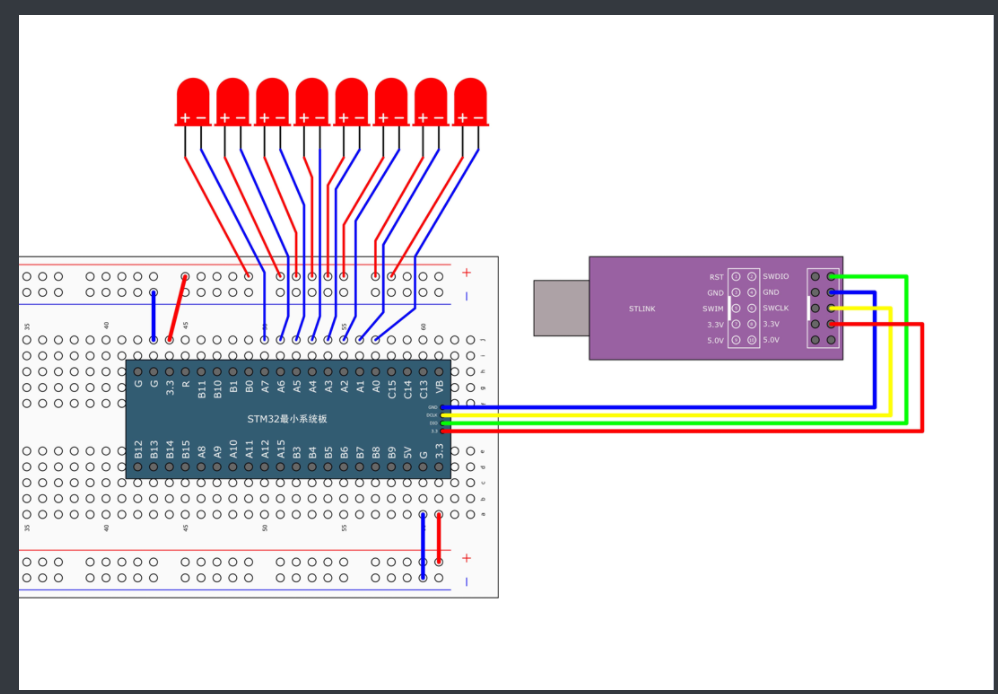Screen dimensions: 998x694
Task: Select the B9 pin label
Action: click(391, 452)
